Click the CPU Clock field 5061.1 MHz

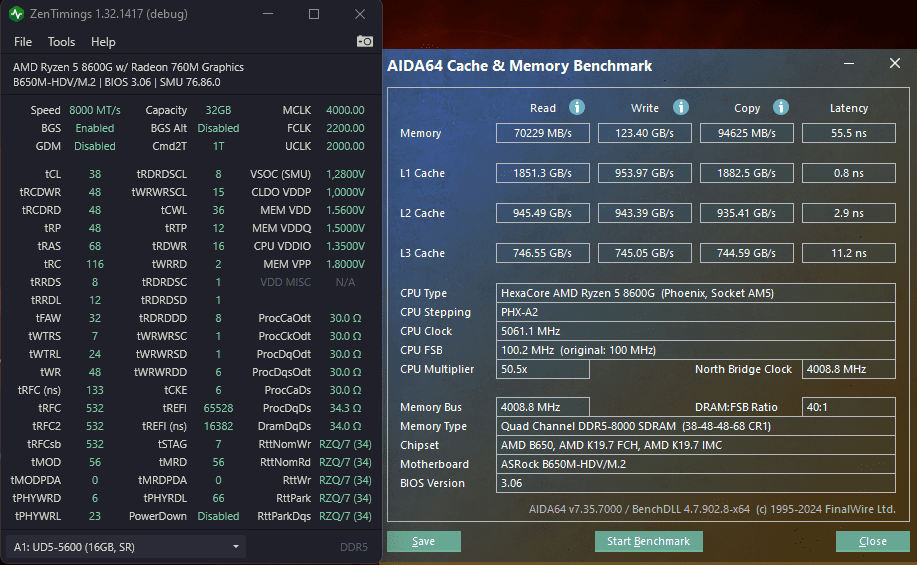(x=695, y=331)
